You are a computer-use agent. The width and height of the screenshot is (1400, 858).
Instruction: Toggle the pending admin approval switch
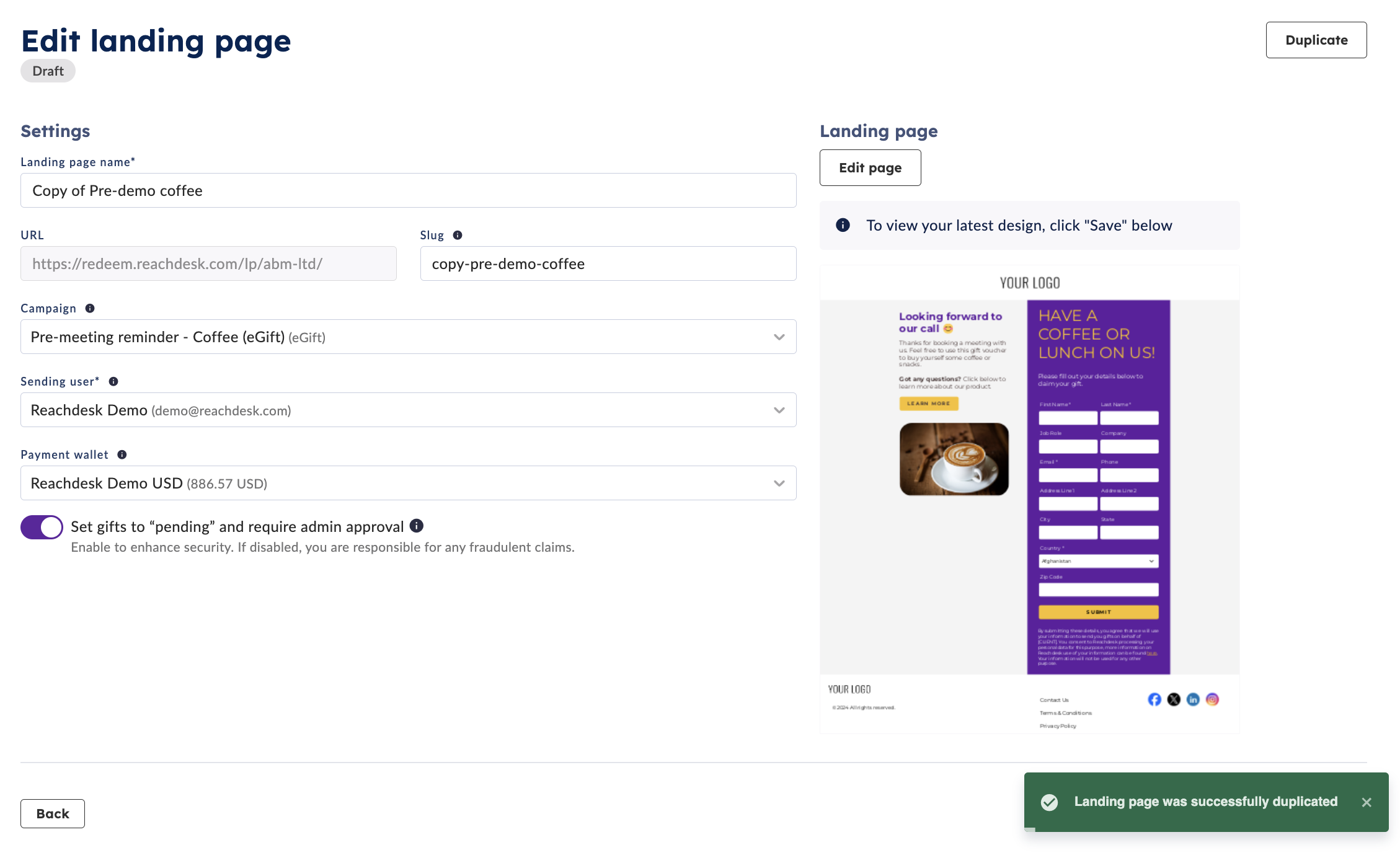(x=42, y=527)
